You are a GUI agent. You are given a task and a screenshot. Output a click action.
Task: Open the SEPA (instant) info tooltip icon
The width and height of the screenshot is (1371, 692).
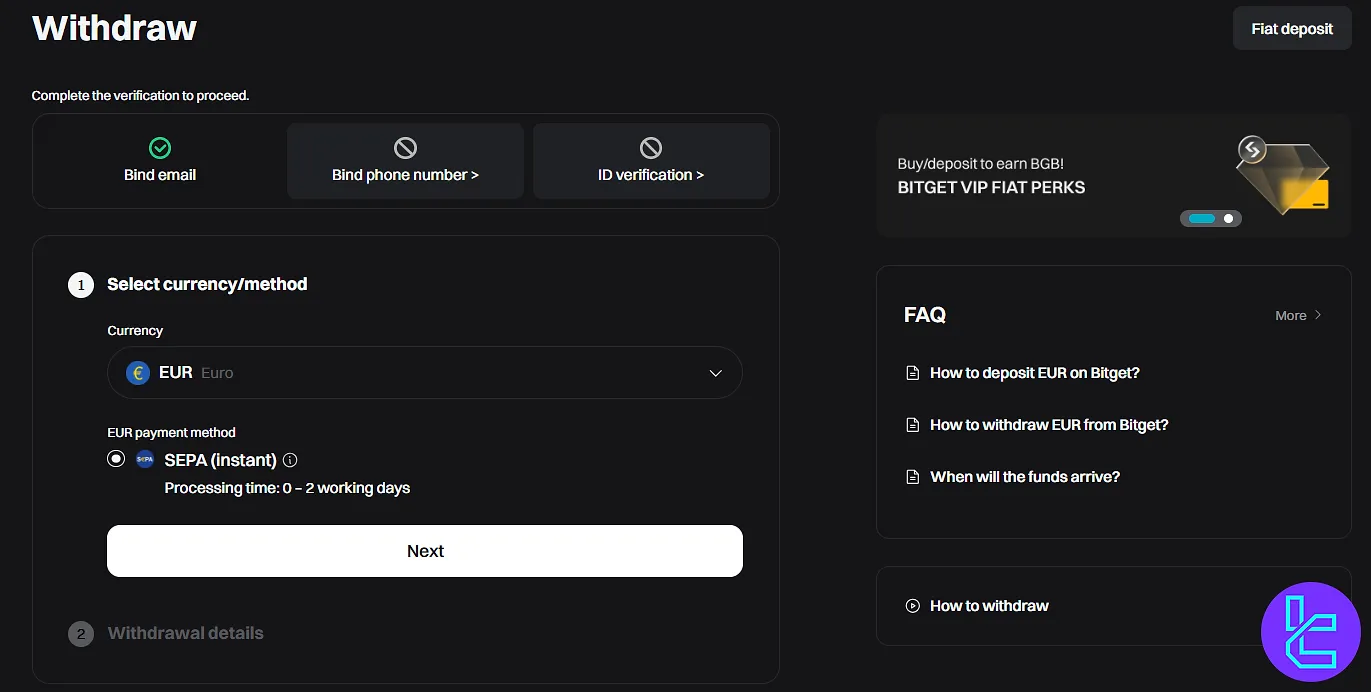(x=290, y=460)
